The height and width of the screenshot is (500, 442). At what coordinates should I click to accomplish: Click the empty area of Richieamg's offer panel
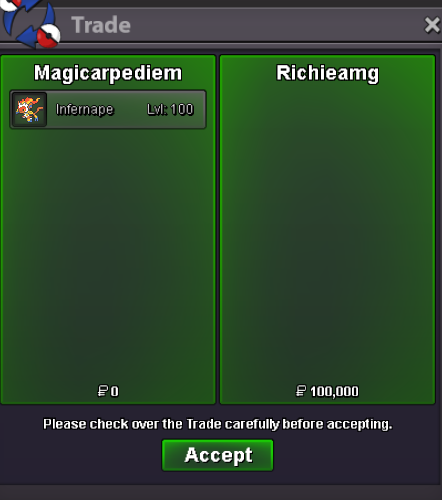click(x=327, y=233)
